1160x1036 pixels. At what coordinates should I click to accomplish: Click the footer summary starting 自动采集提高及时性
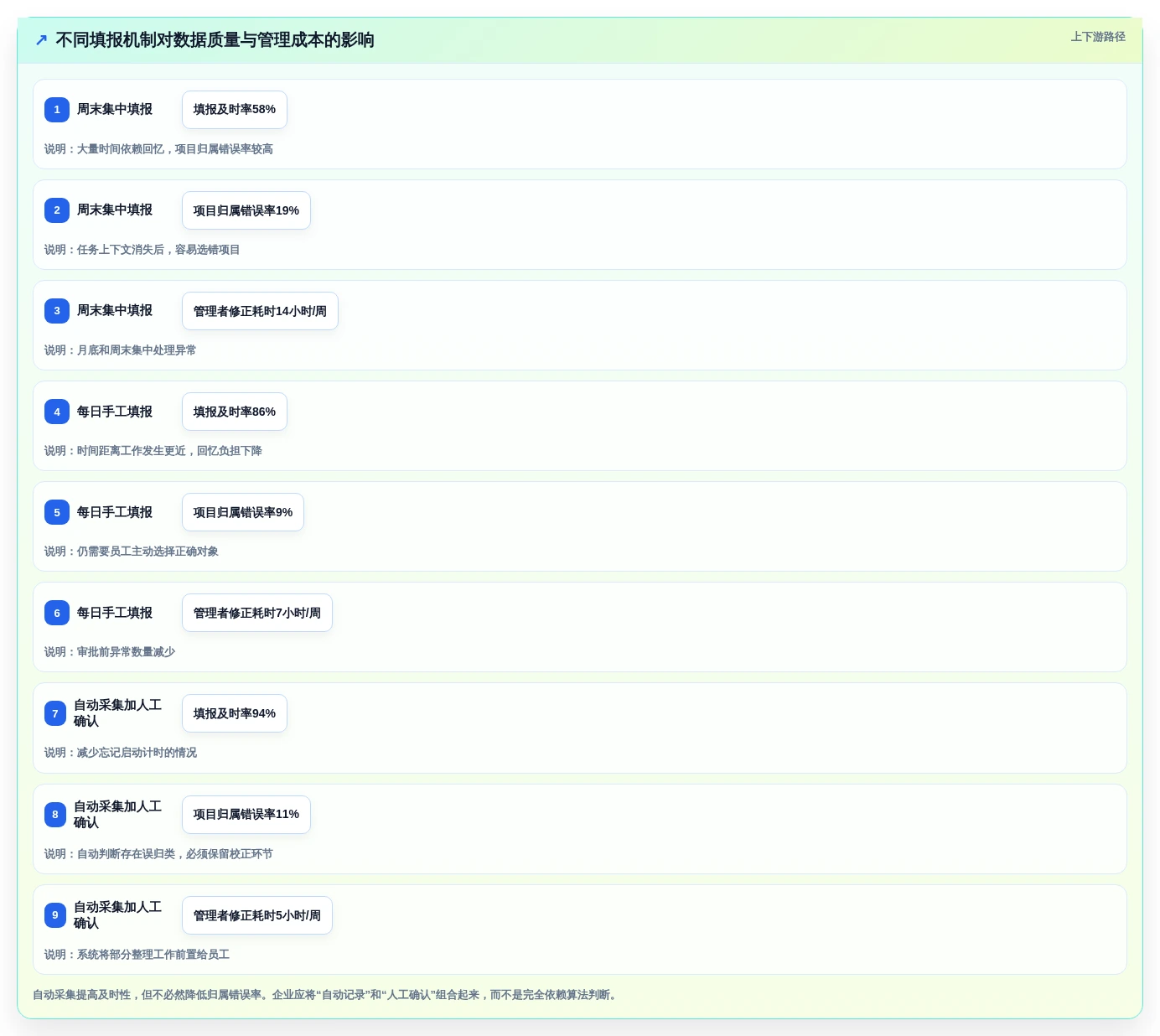pyautogui.click(x=327, y=995)
